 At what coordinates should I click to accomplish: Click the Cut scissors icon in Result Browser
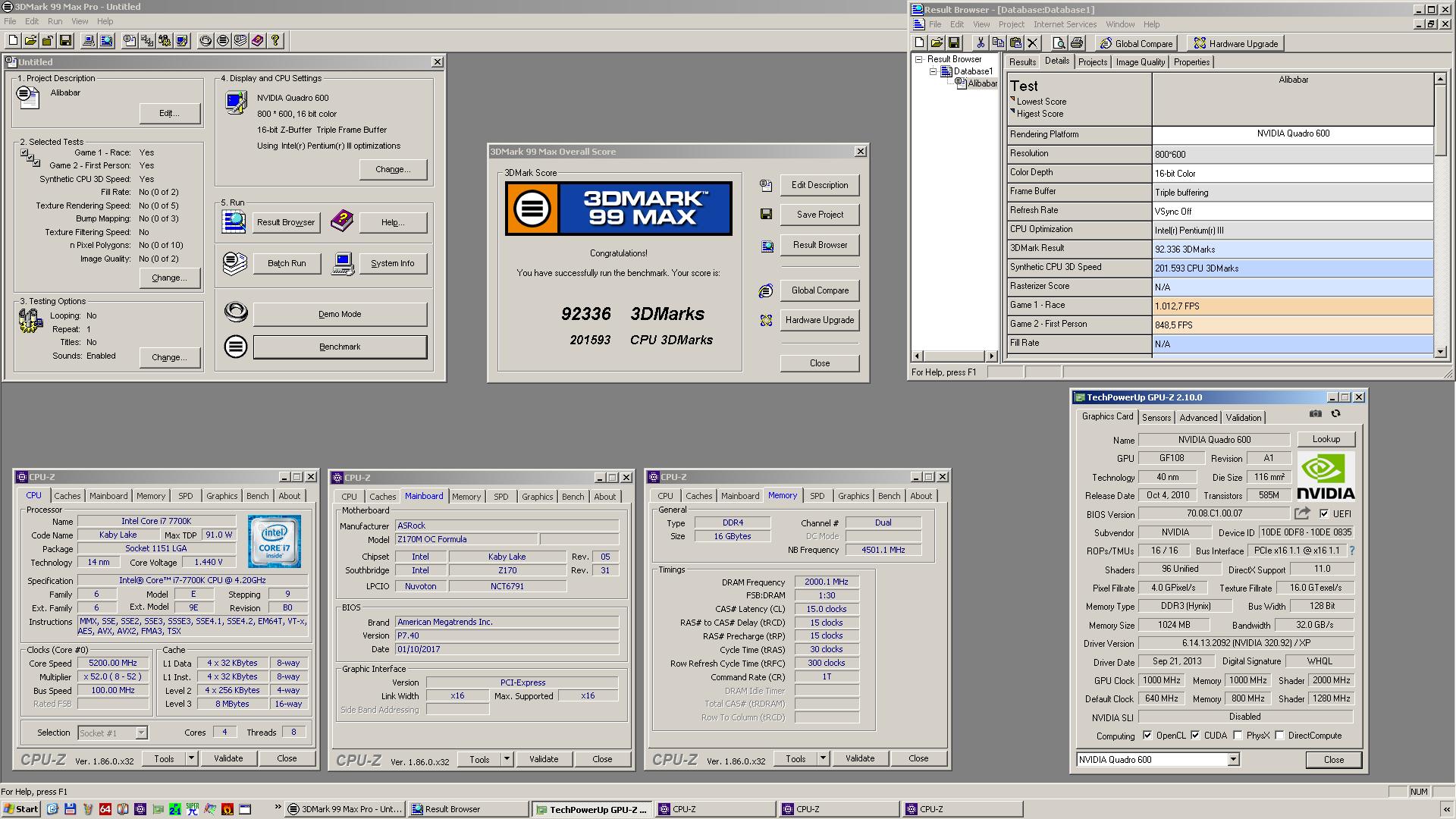(981, 43)
